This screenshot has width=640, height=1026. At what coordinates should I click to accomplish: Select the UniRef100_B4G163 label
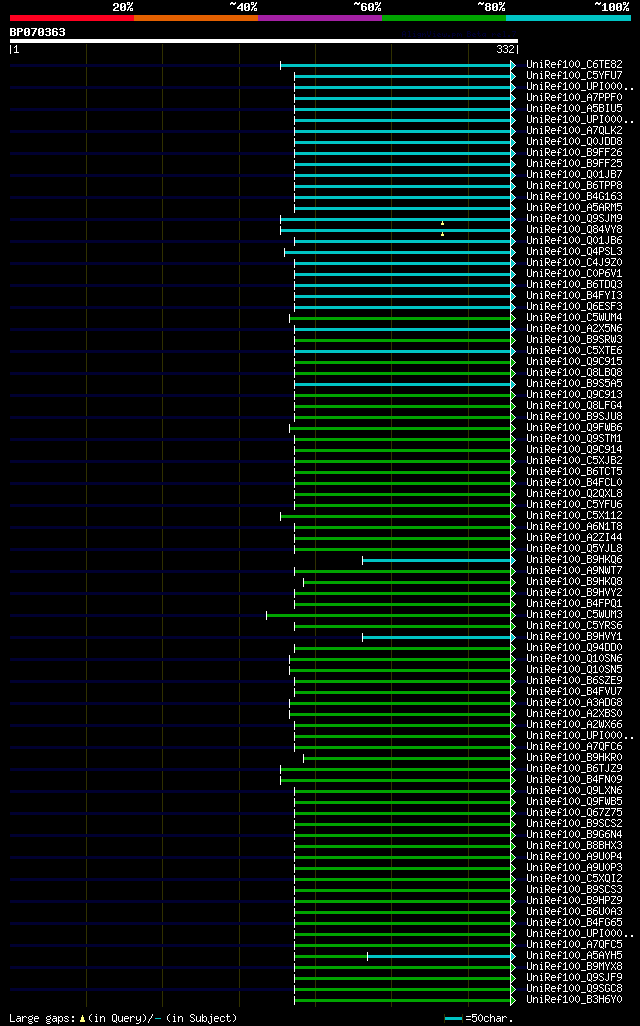click(x=575, y=196)
